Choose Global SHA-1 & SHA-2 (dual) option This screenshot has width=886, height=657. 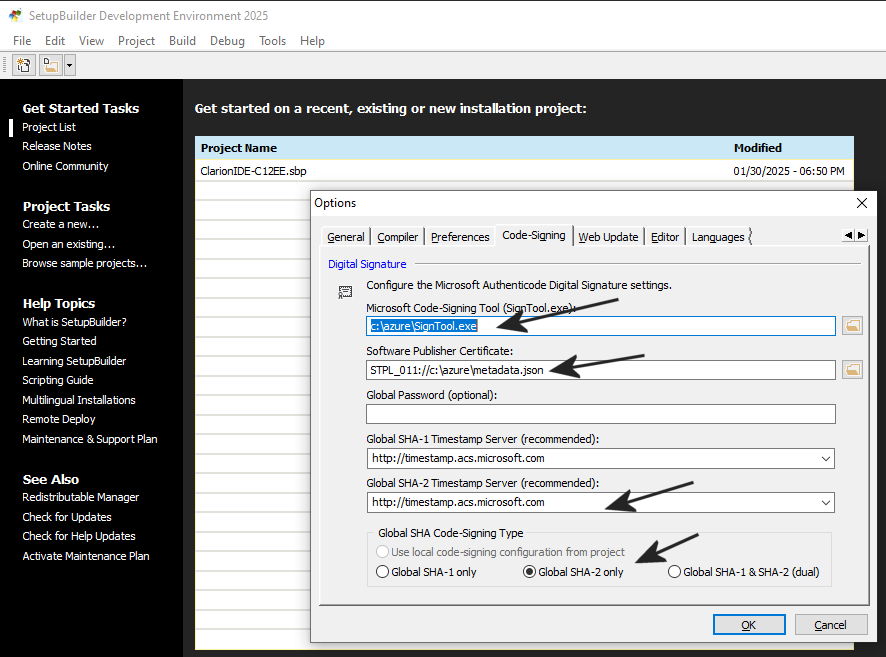(x=674, y=572)
